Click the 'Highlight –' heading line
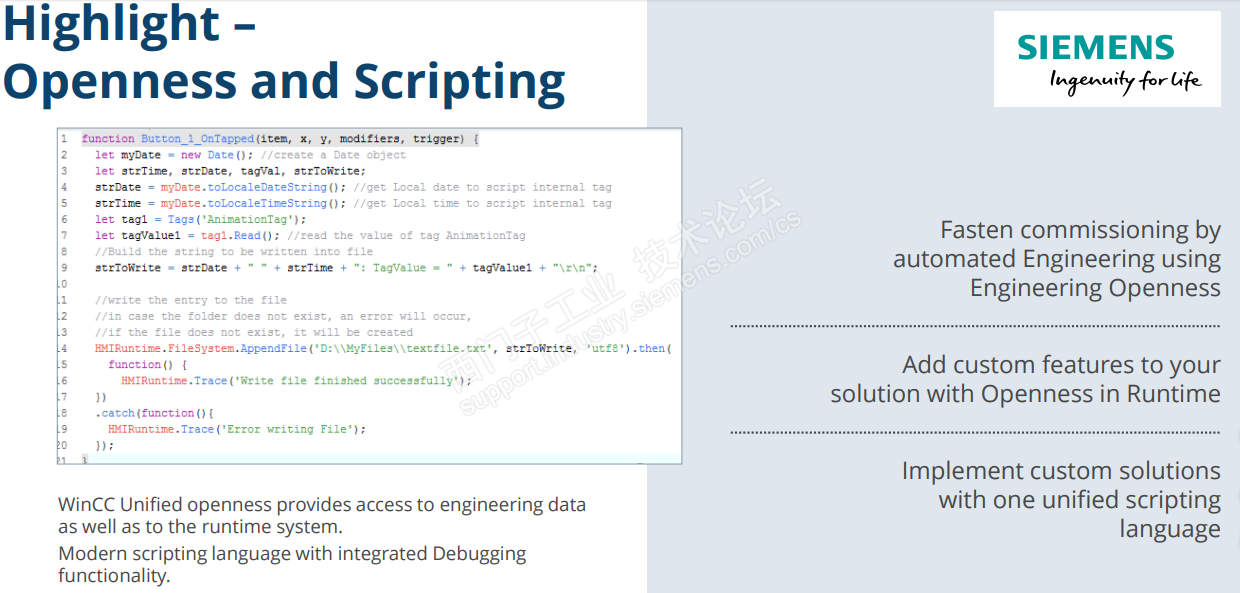The width and height of the screenshot is (1240, 593). click(x=129, y=23)
